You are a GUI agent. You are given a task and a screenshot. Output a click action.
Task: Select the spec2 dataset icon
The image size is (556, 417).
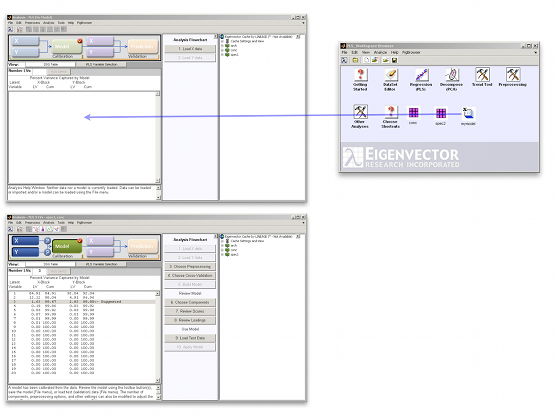441,113
